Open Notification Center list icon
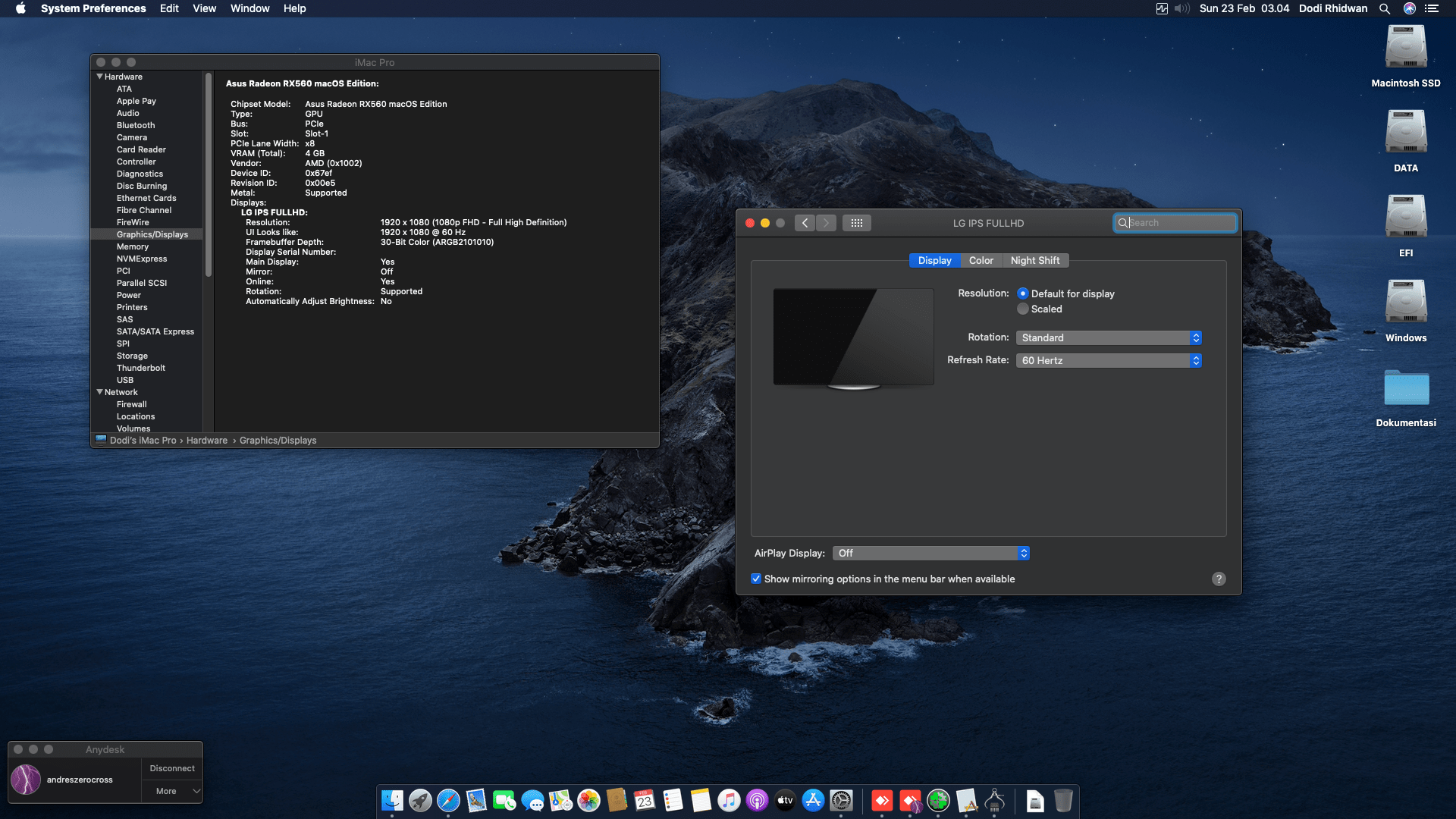1456x819 pixels. point(1432,8)
